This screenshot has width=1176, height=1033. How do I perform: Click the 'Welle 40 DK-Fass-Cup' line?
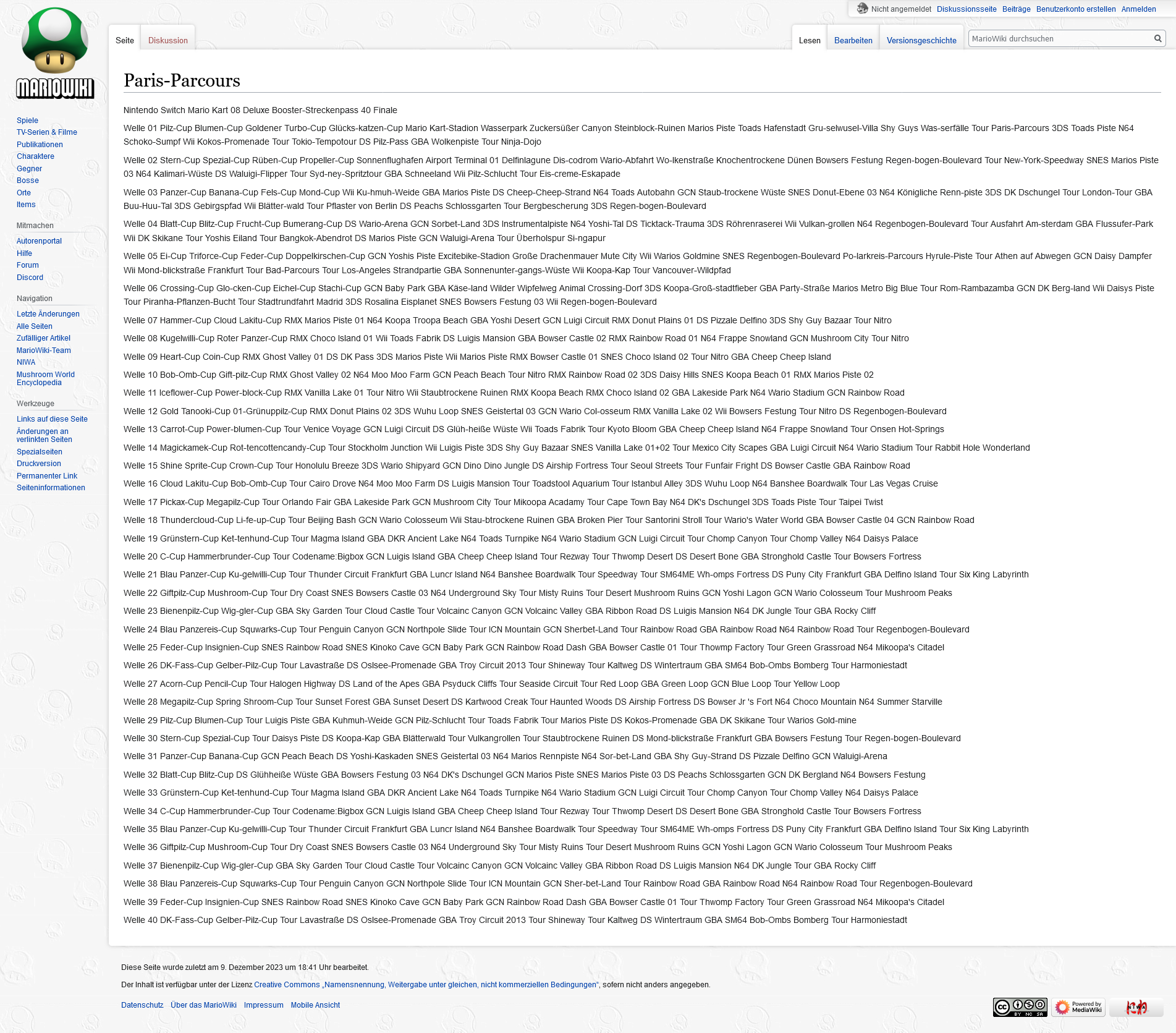click(515, 920)
